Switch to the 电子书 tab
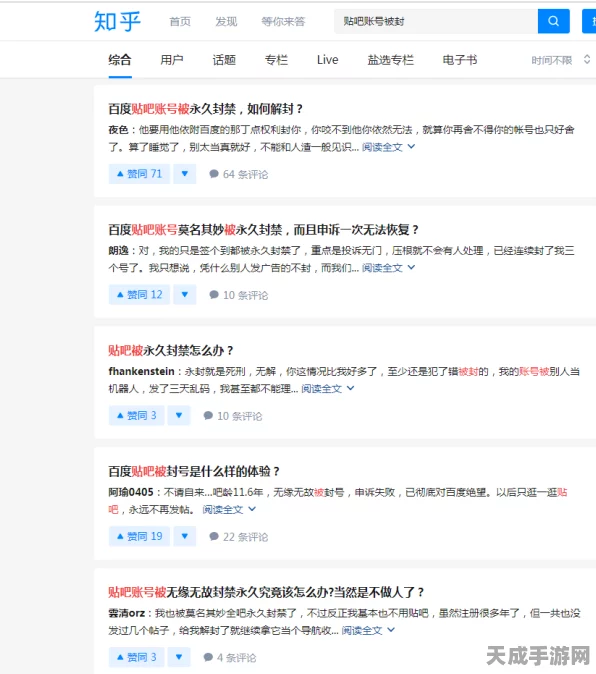This screenshot has width=596, height=674. (x=460, y=60)
